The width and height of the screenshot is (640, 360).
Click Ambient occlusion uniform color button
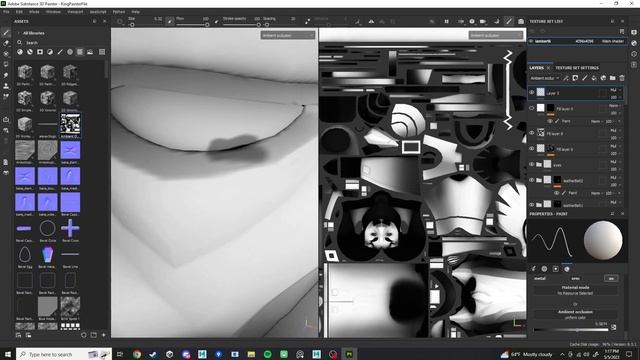coord(576,314)
